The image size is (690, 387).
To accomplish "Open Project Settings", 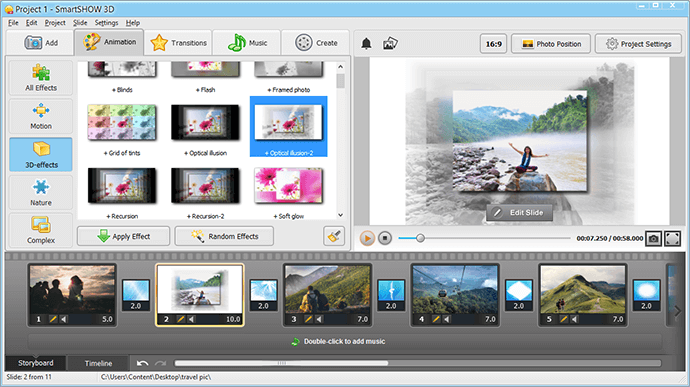I will pyautogui.click(x=638, y=44).
